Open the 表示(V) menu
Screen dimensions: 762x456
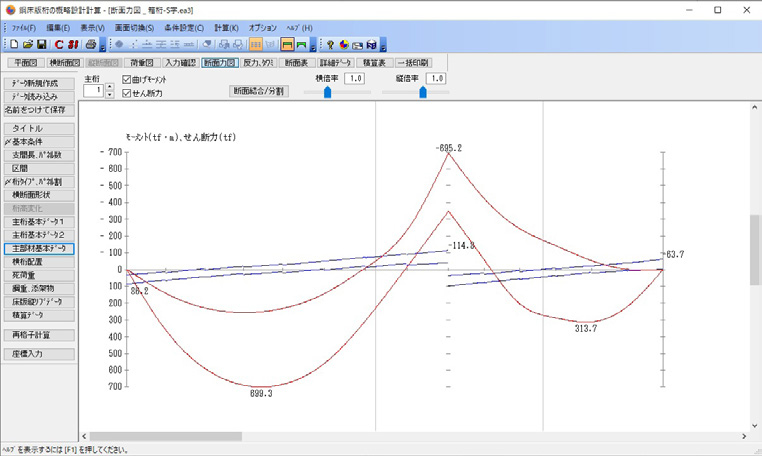point(92,28)
